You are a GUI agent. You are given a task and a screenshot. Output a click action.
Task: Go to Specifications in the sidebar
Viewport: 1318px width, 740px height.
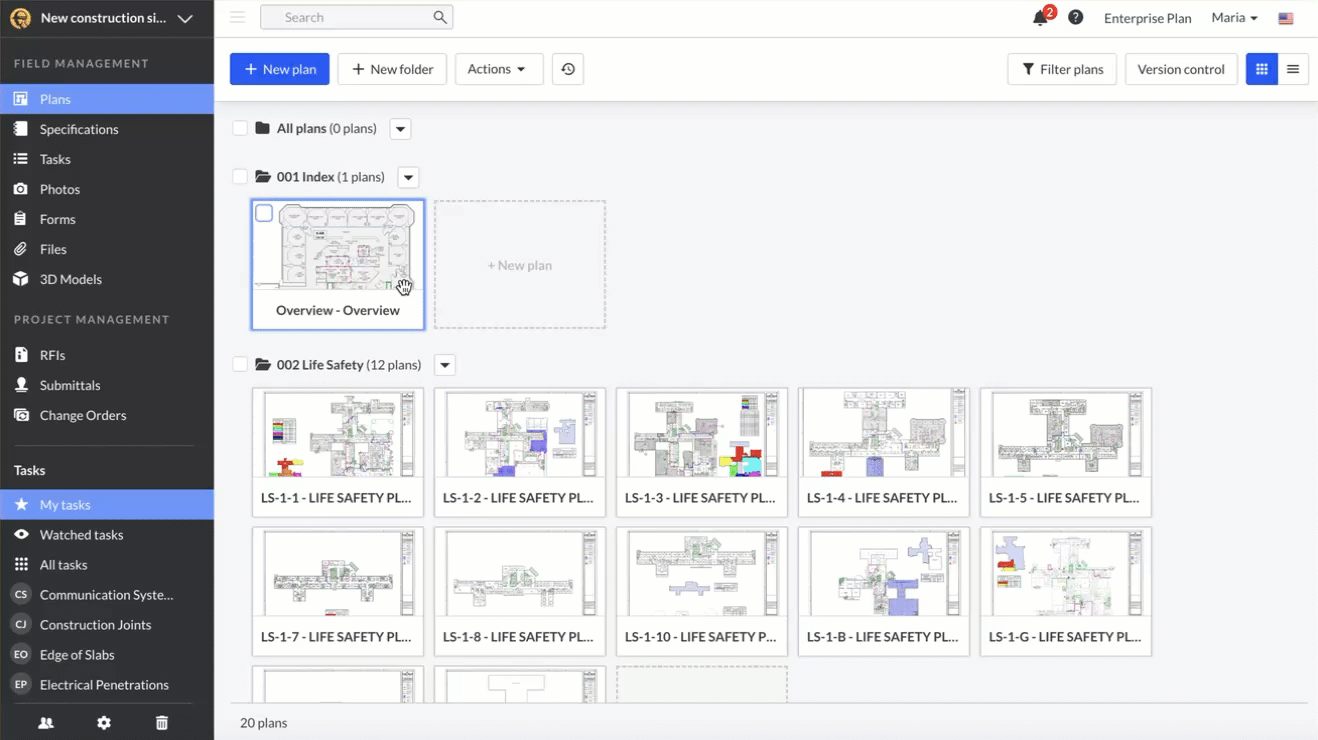coord(79,129)
